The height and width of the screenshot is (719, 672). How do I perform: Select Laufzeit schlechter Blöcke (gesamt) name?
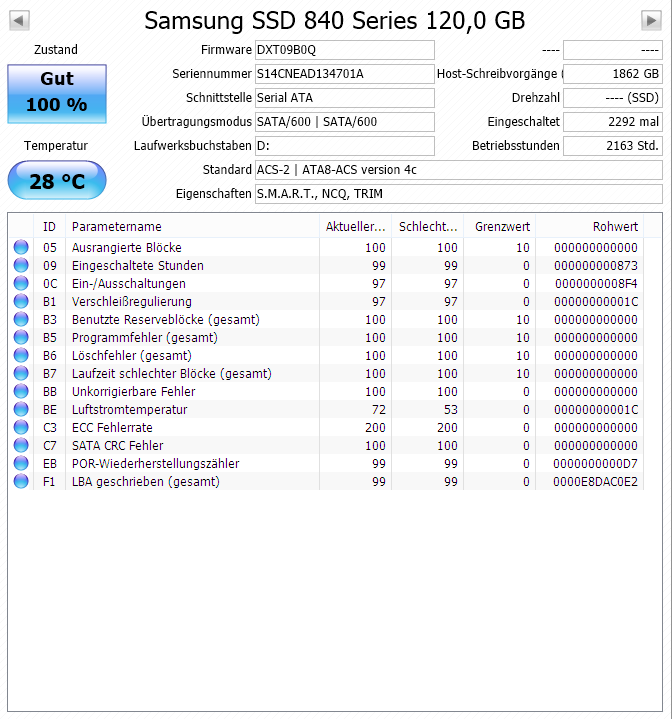coord(171,374)
